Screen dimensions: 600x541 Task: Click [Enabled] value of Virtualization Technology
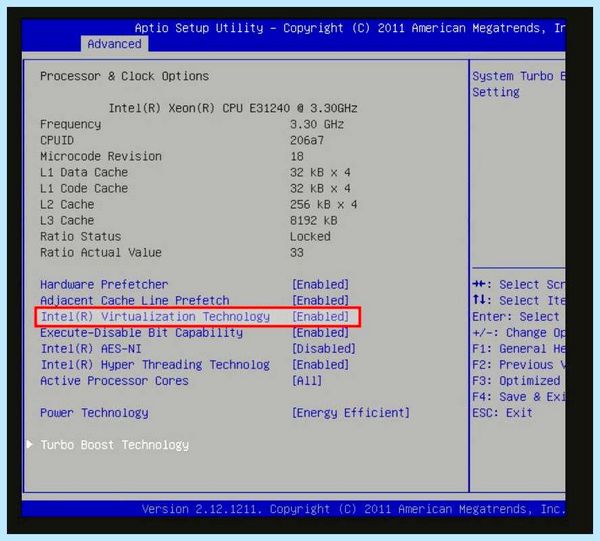321,317
